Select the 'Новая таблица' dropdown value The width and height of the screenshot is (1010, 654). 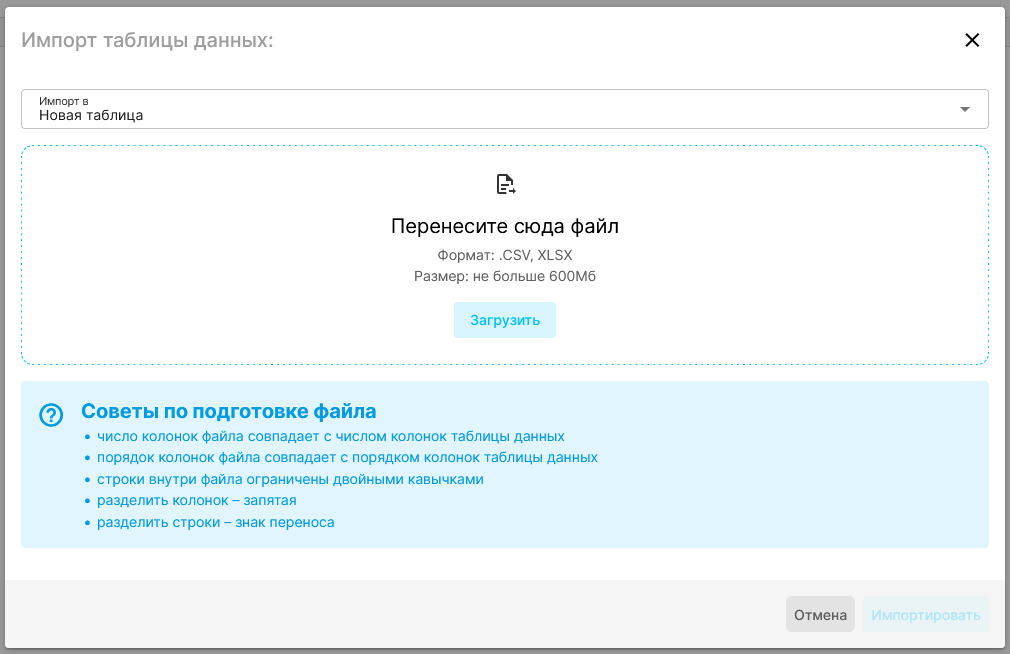coord(91,115)
